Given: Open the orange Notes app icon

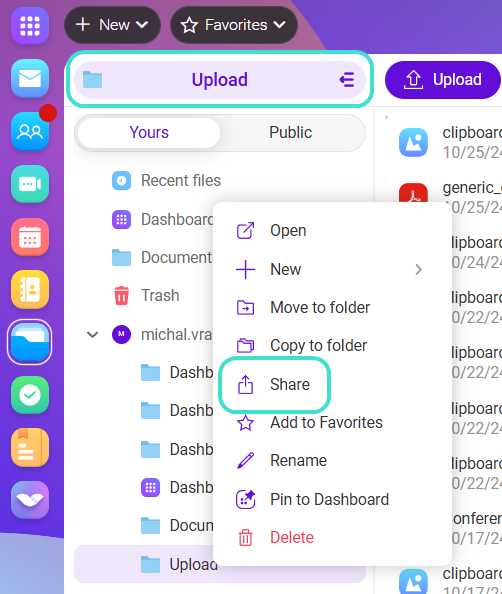Looking at the screenshot, I should point(30,448).
